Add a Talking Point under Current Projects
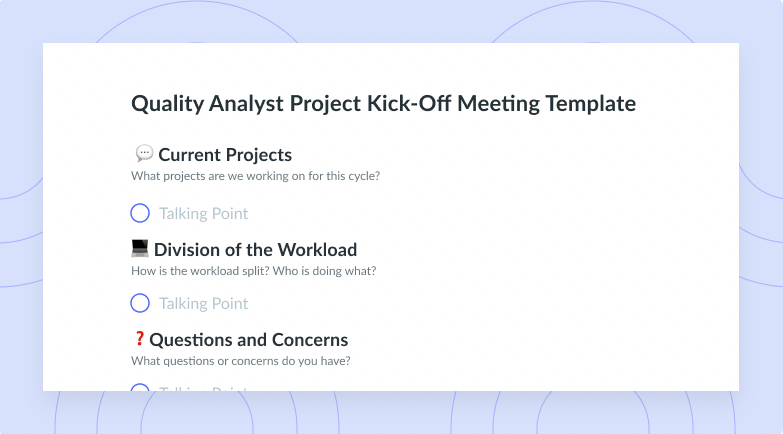Image resolution: width=783 pixels, height=434 pixels. click(x=203, y=214)
